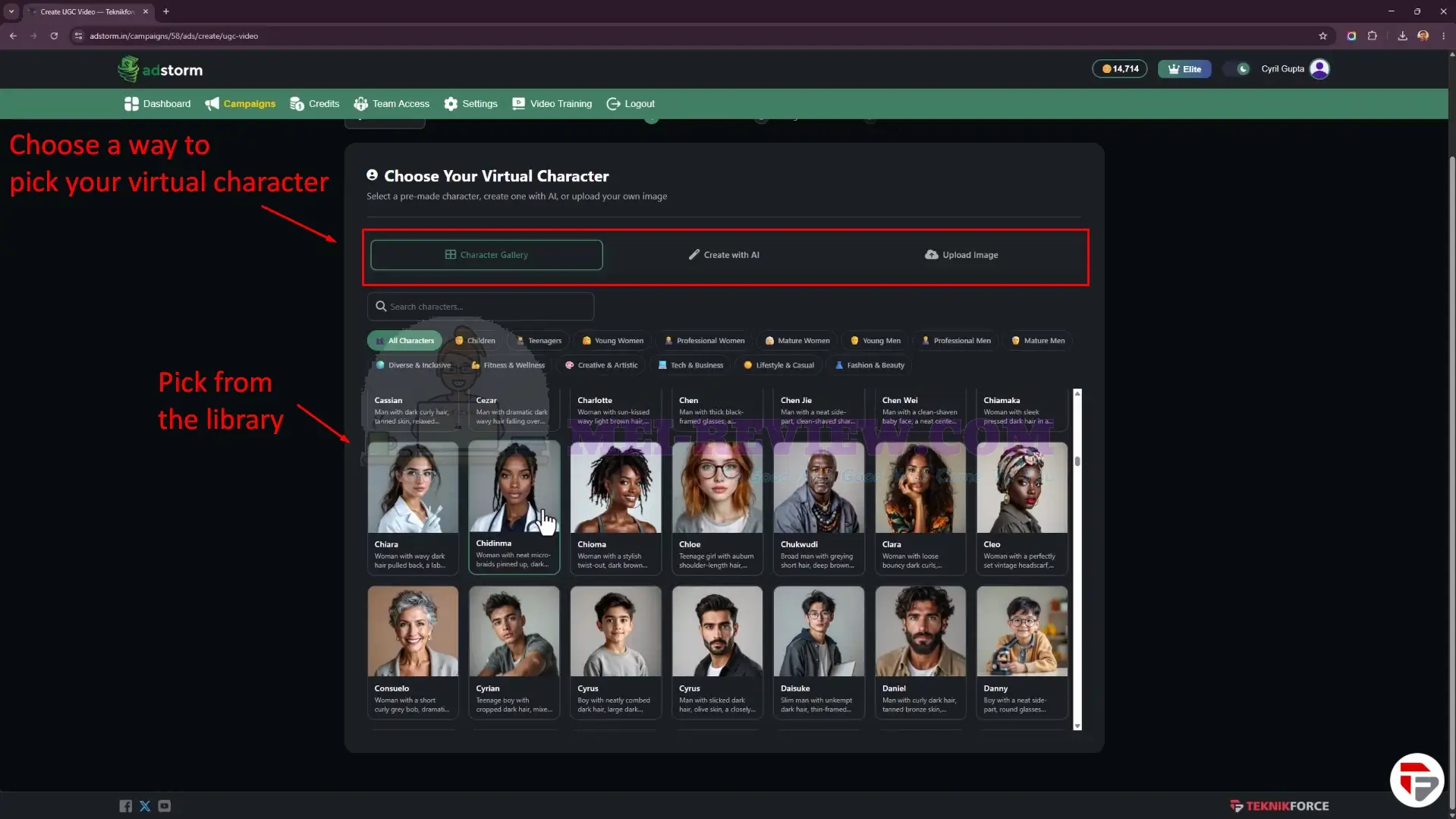Image resolution: width=1456 pixels, height=819 pixels.
Task: Filter by Professional Men category
Action: click(x=956, y=341)
